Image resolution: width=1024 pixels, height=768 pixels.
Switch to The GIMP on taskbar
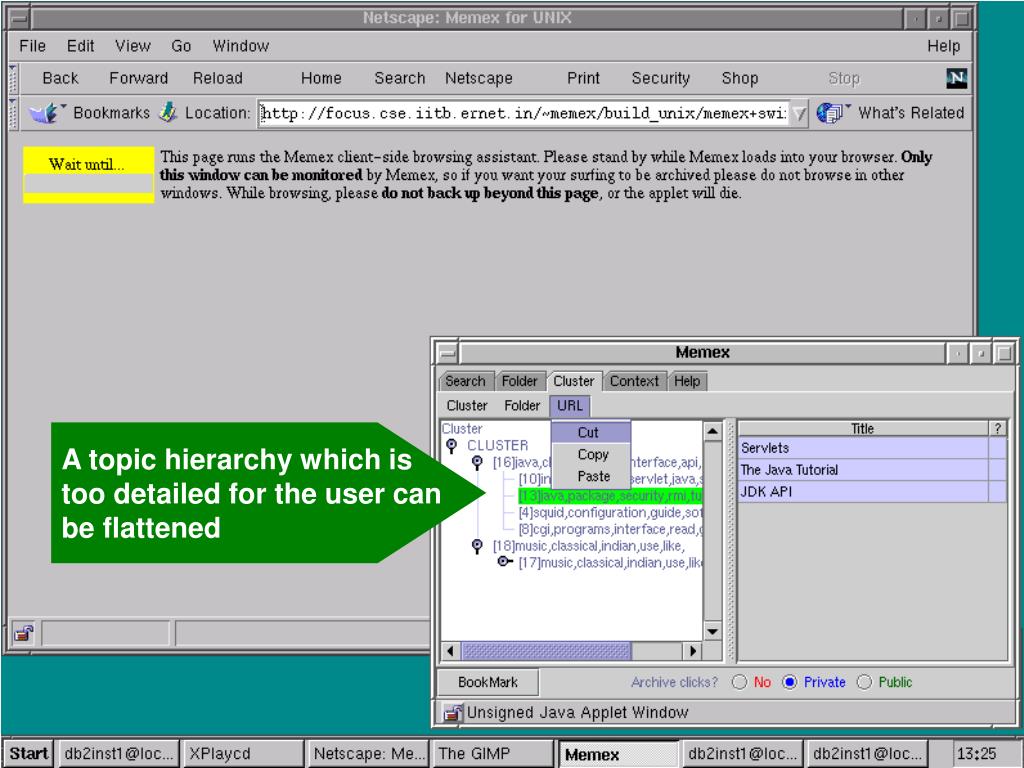click(492, 754)
